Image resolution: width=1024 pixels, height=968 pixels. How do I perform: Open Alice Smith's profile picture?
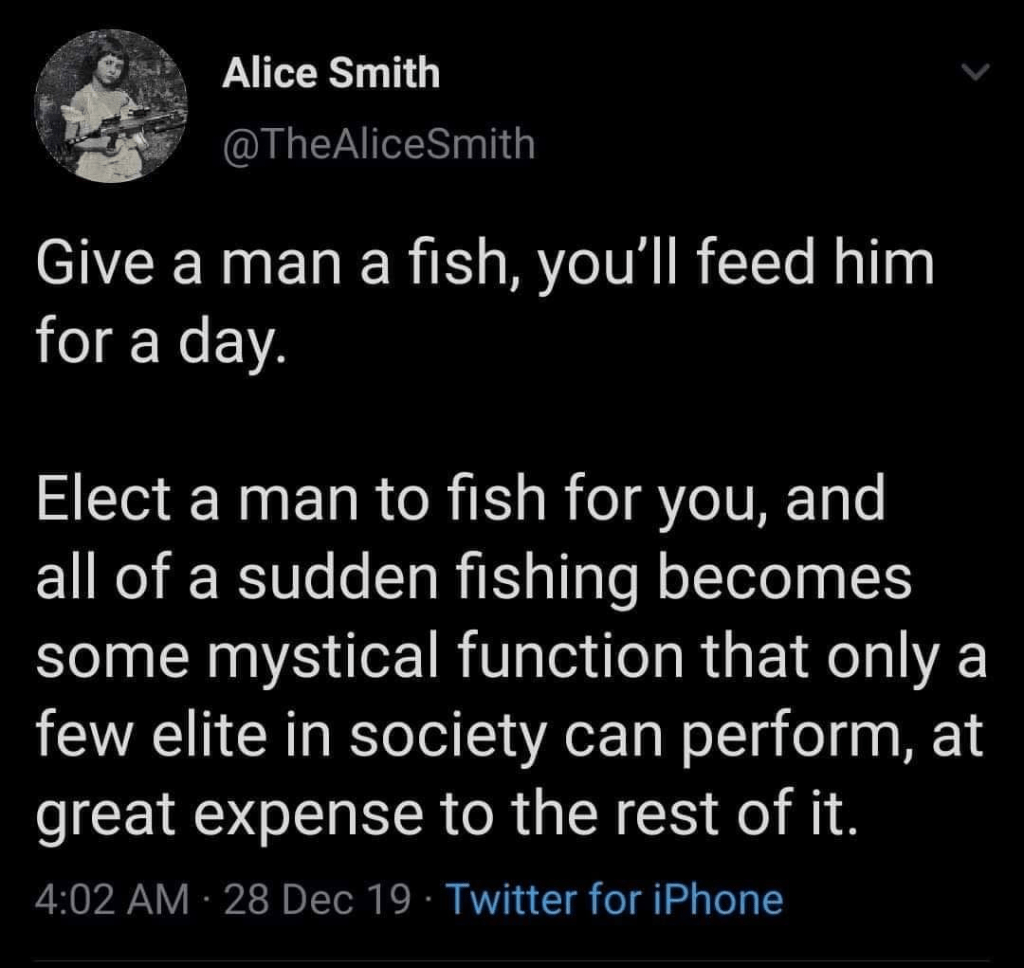pos(112,106)
